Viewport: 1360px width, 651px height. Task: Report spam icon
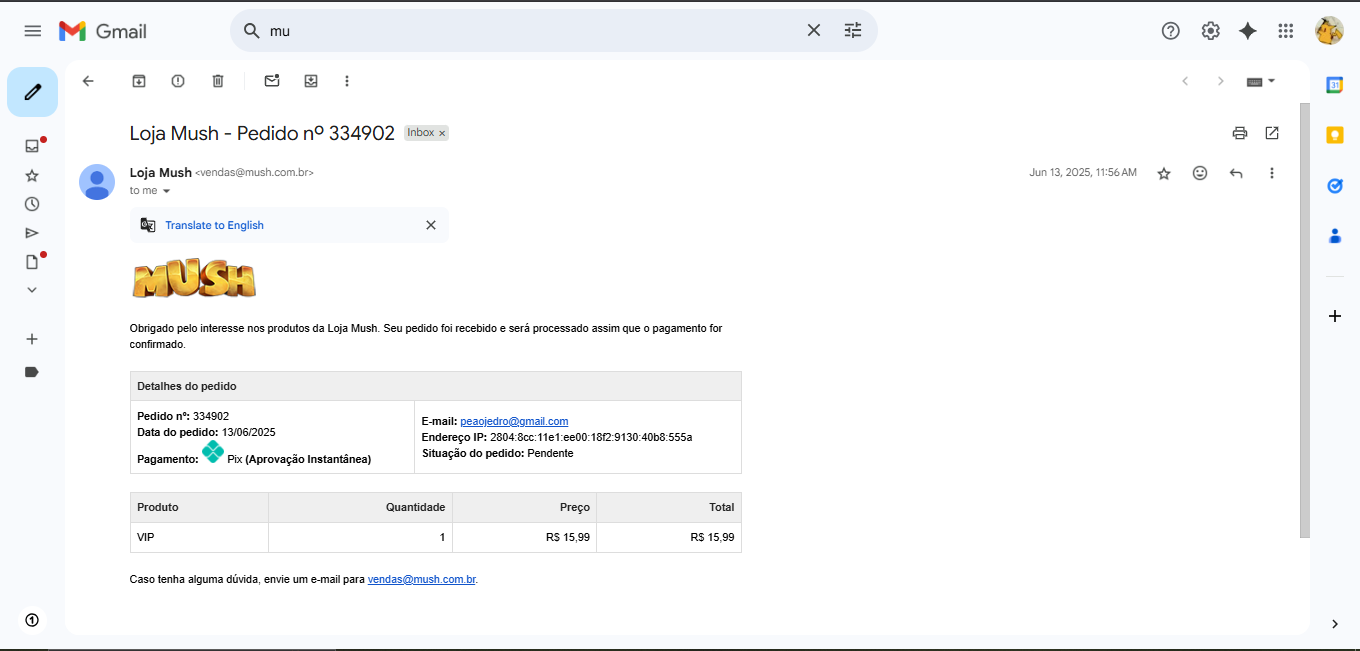[x=178, y=81]
